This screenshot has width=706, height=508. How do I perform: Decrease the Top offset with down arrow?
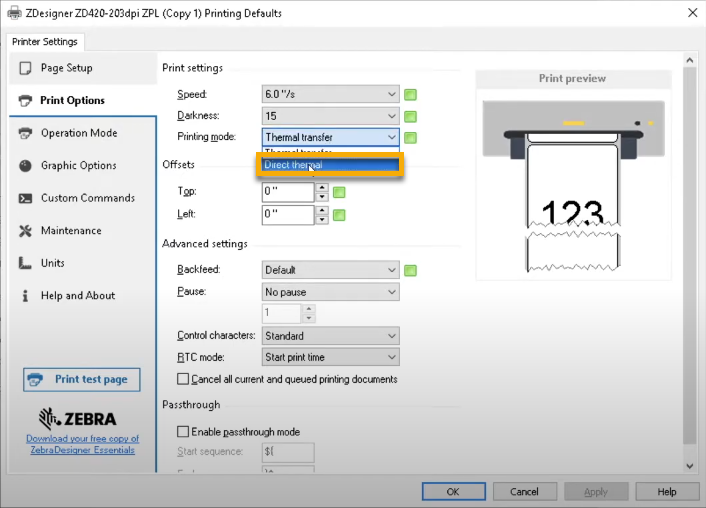pyautogui.click(x=321, y=197)
